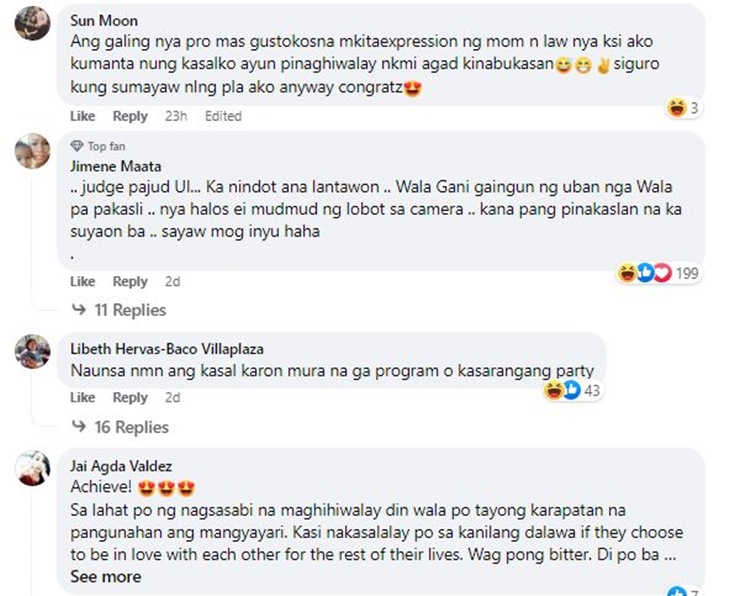This screenshot has height=596, width=750.
Task: Open Libeth Hervas-Baco Villaplaza's avatar
Action: (33, 351)
